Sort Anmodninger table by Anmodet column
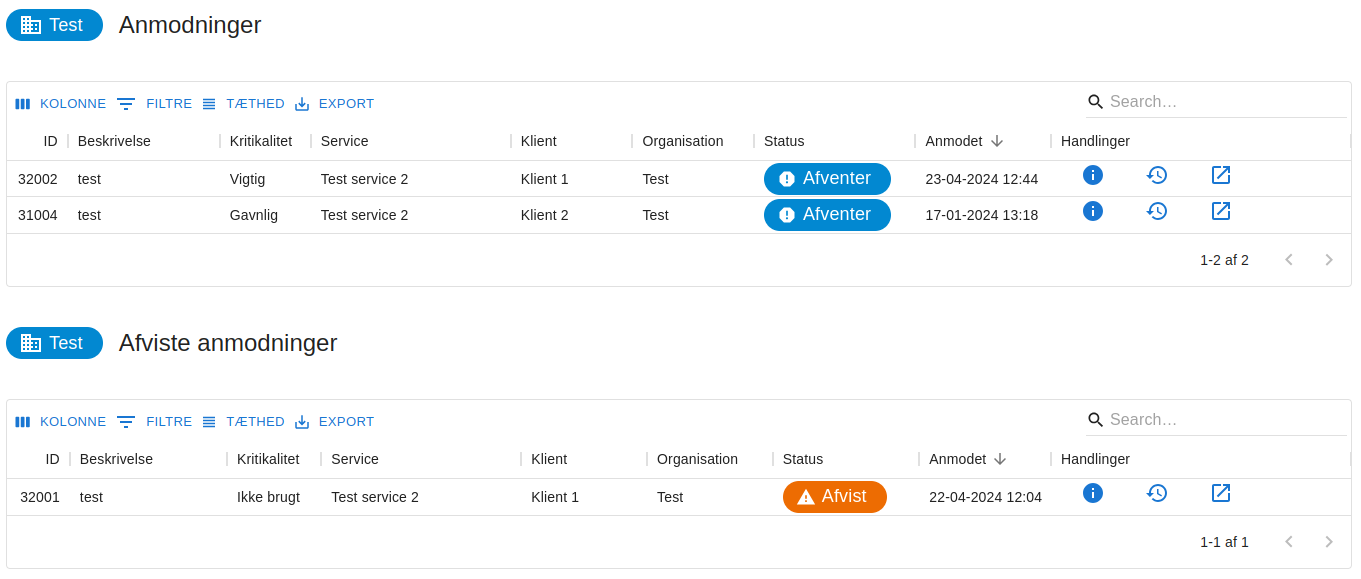 click(x=954, y=141)
